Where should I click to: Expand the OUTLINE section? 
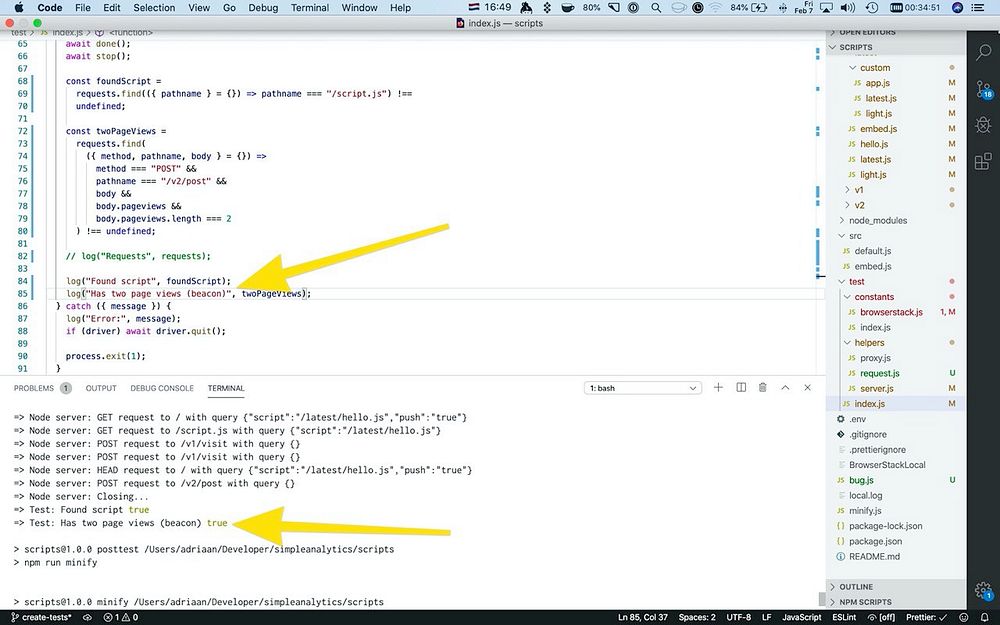tap(896, 587)
